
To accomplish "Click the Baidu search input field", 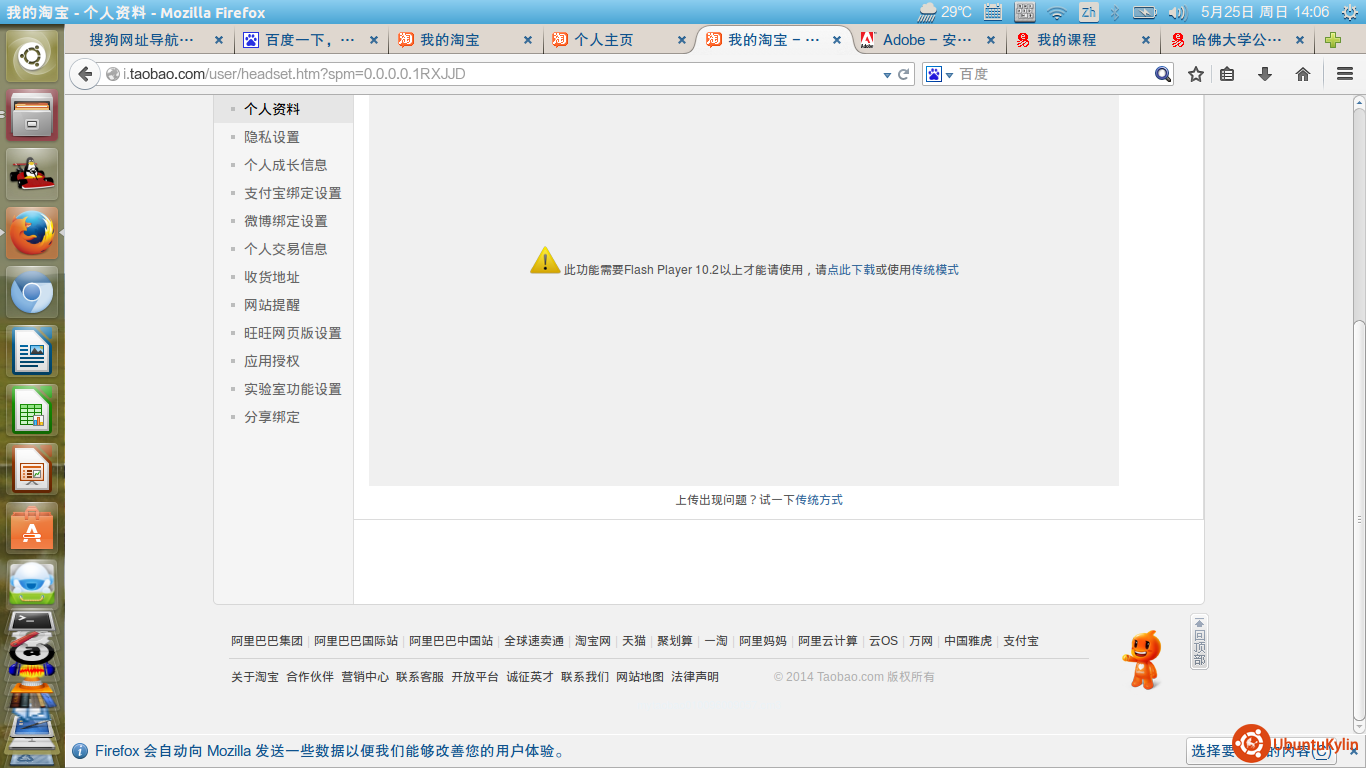I will tap(1050, 74).
